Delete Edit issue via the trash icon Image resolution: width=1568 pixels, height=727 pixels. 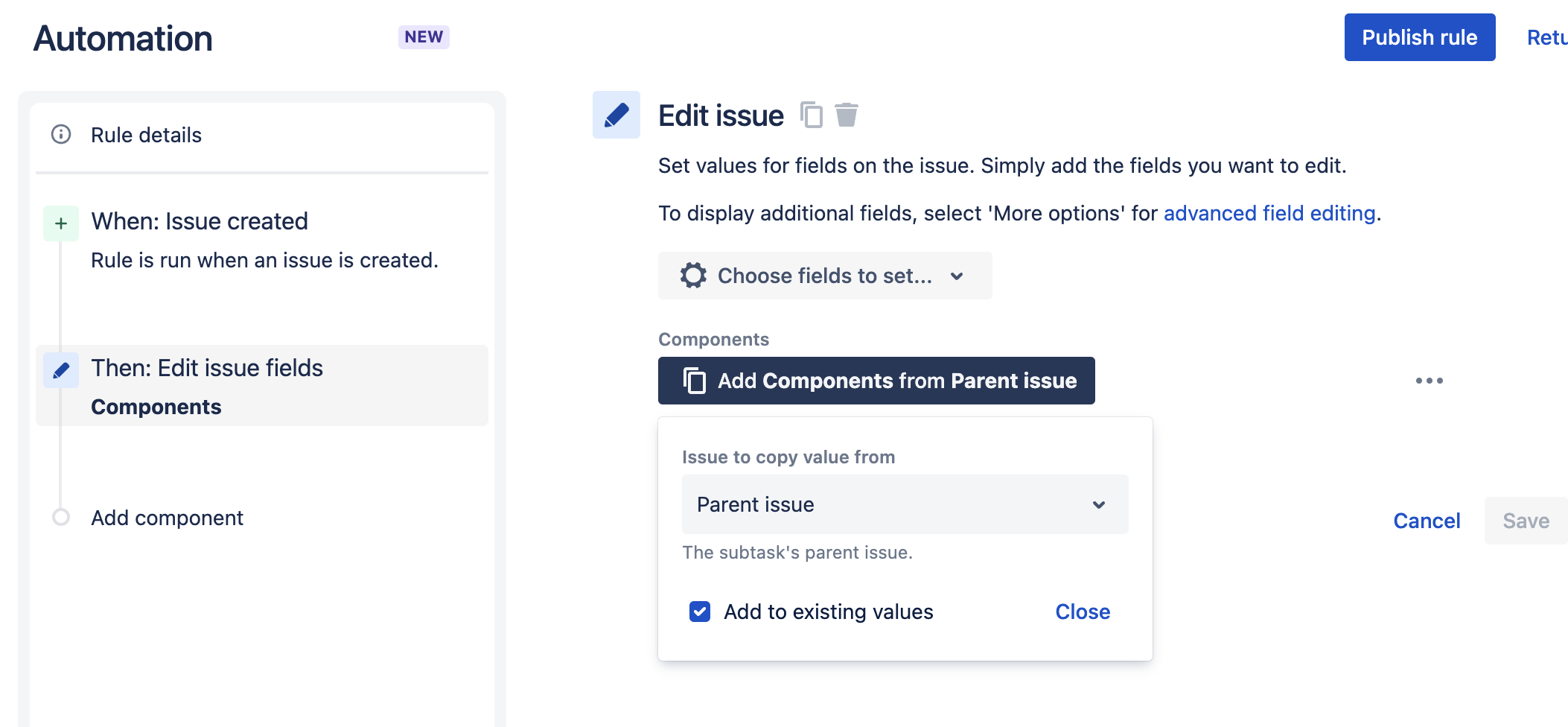click(847, 115)
